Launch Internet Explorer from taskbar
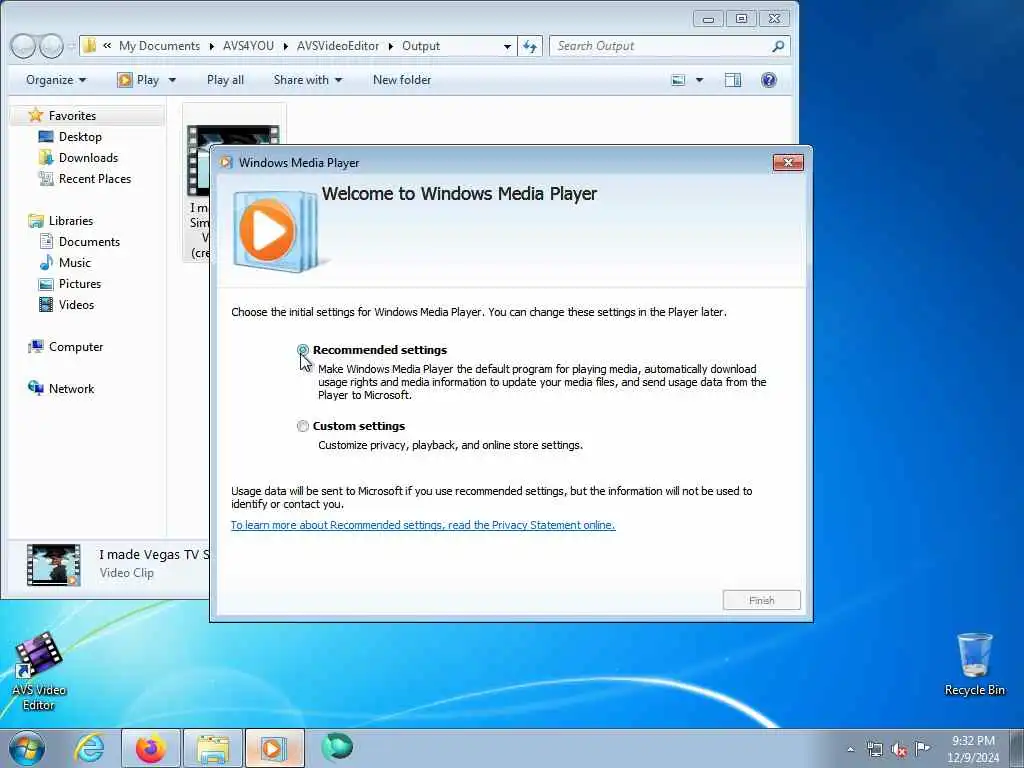 pyautogui.click(x=89, y=748)
